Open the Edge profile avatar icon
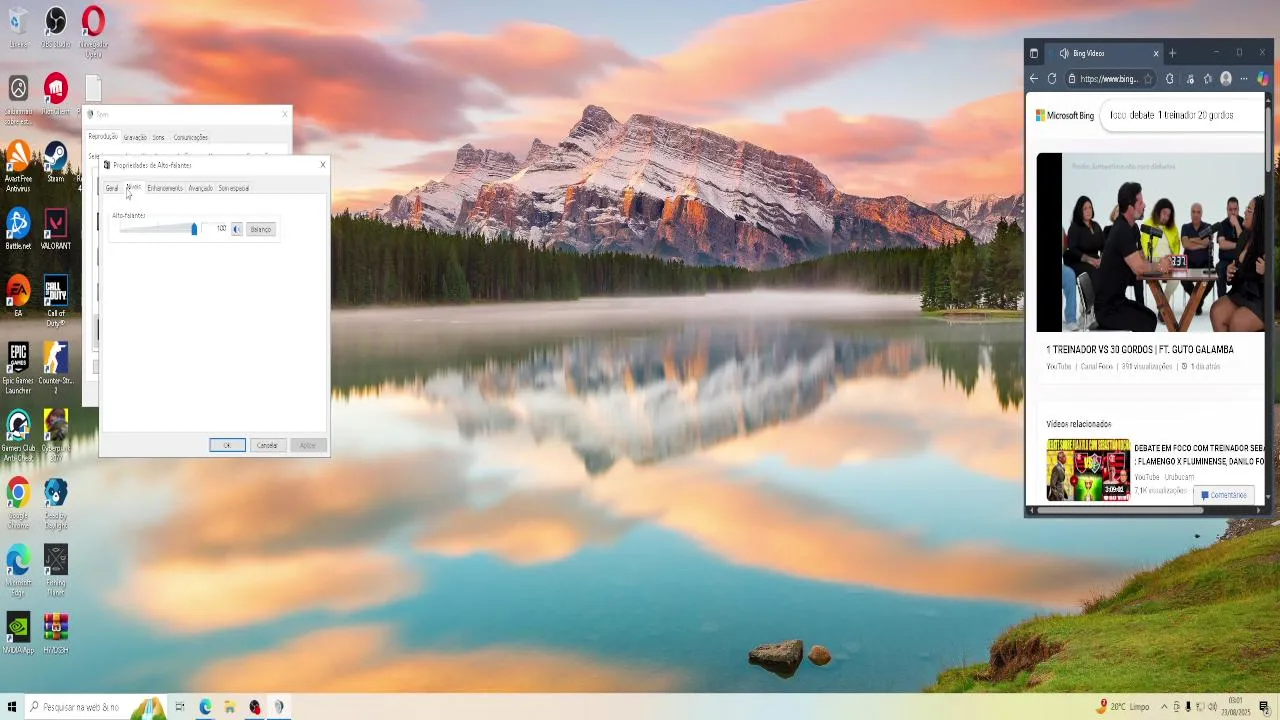This screenshot has width=1280, height=720. (1226, 79)
